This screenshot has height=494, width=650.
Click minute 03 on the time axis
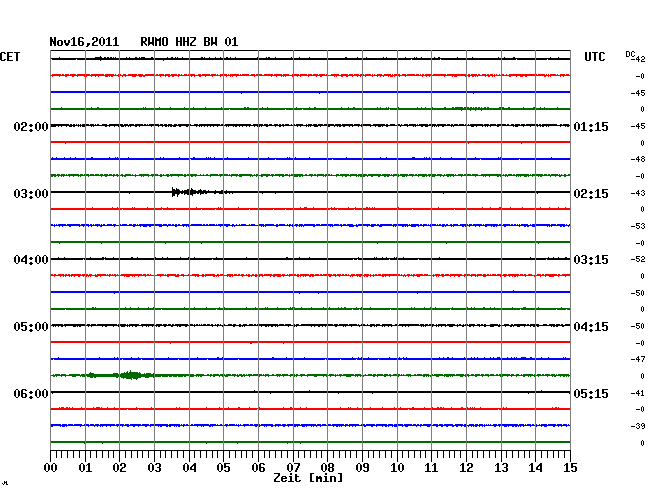[x=154, y=468]
